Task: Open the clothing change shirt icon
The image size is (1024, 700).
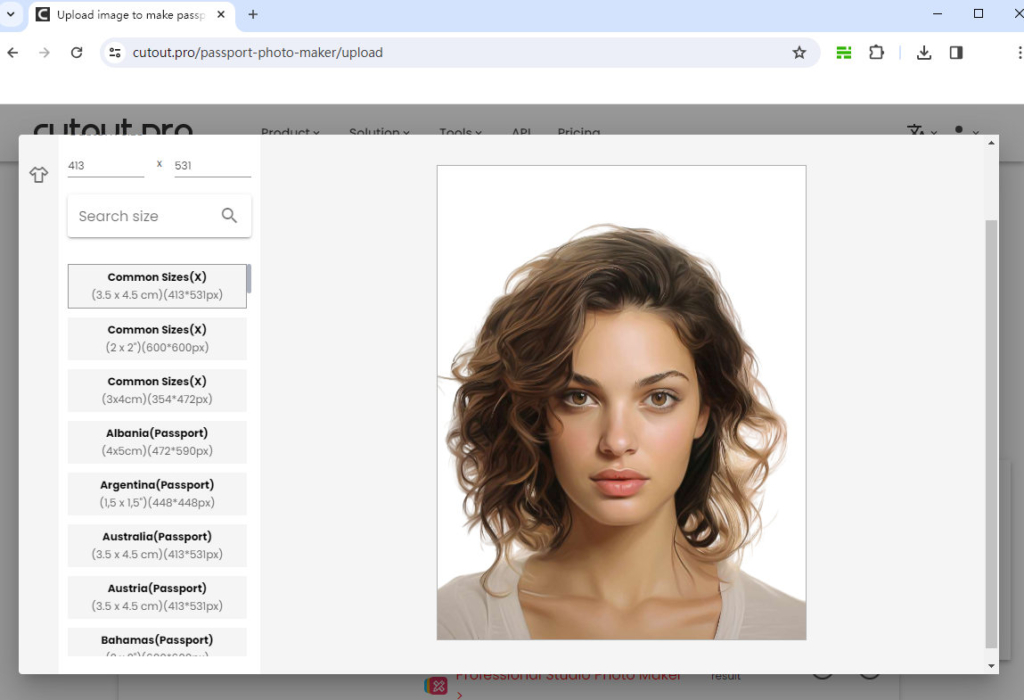Action: (39, 174)
